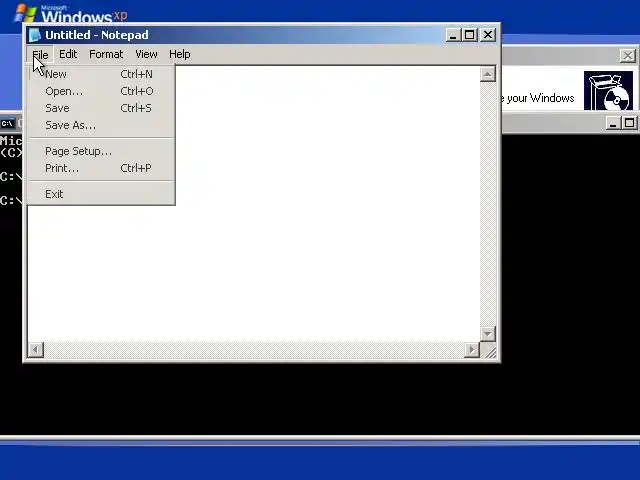This screenshot has height=480, width=640.
Task: Minimize the Notepad window
Action: point(452,35)
